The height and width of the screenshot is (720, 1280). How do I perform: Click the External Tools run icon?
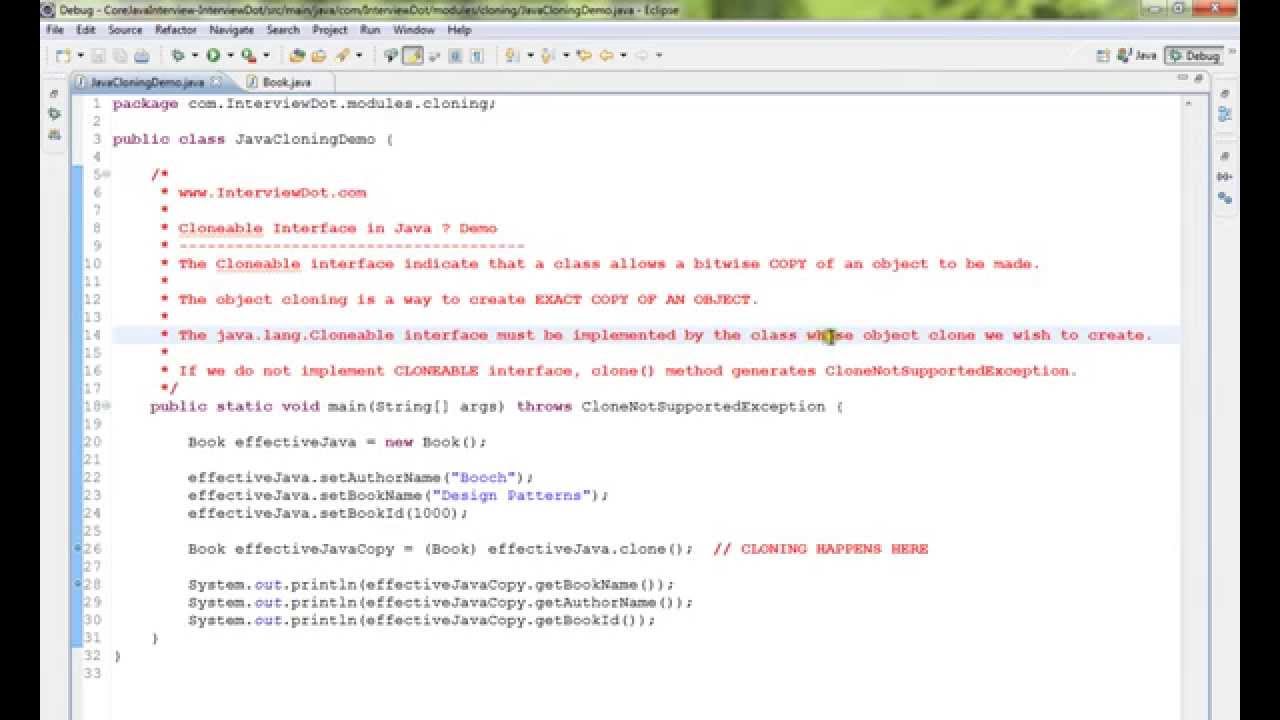point(248,56)
